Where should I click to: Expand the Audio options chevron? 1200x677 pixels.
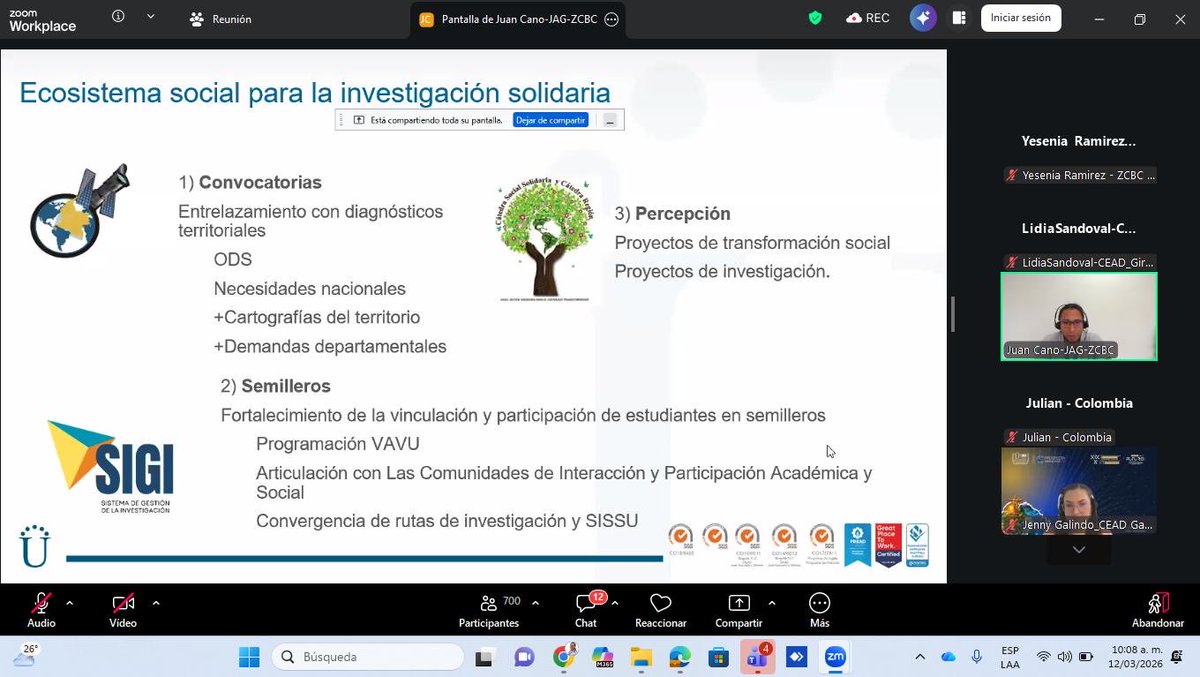click(x=69, y=602)
